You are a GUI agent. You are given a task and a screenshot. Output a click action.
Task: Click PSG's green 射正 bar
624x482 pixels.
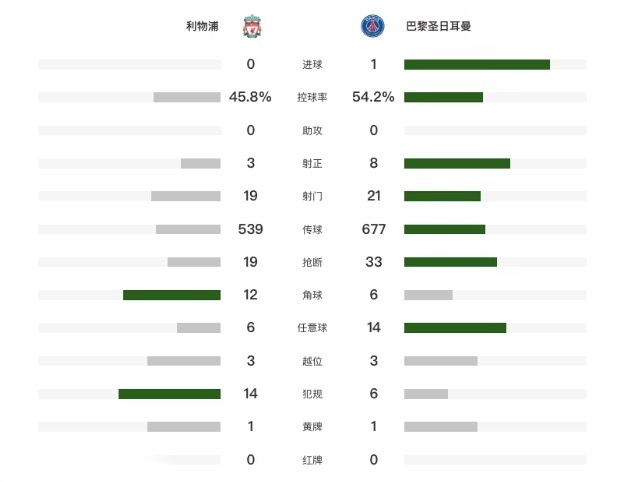[x=457, y=163]
